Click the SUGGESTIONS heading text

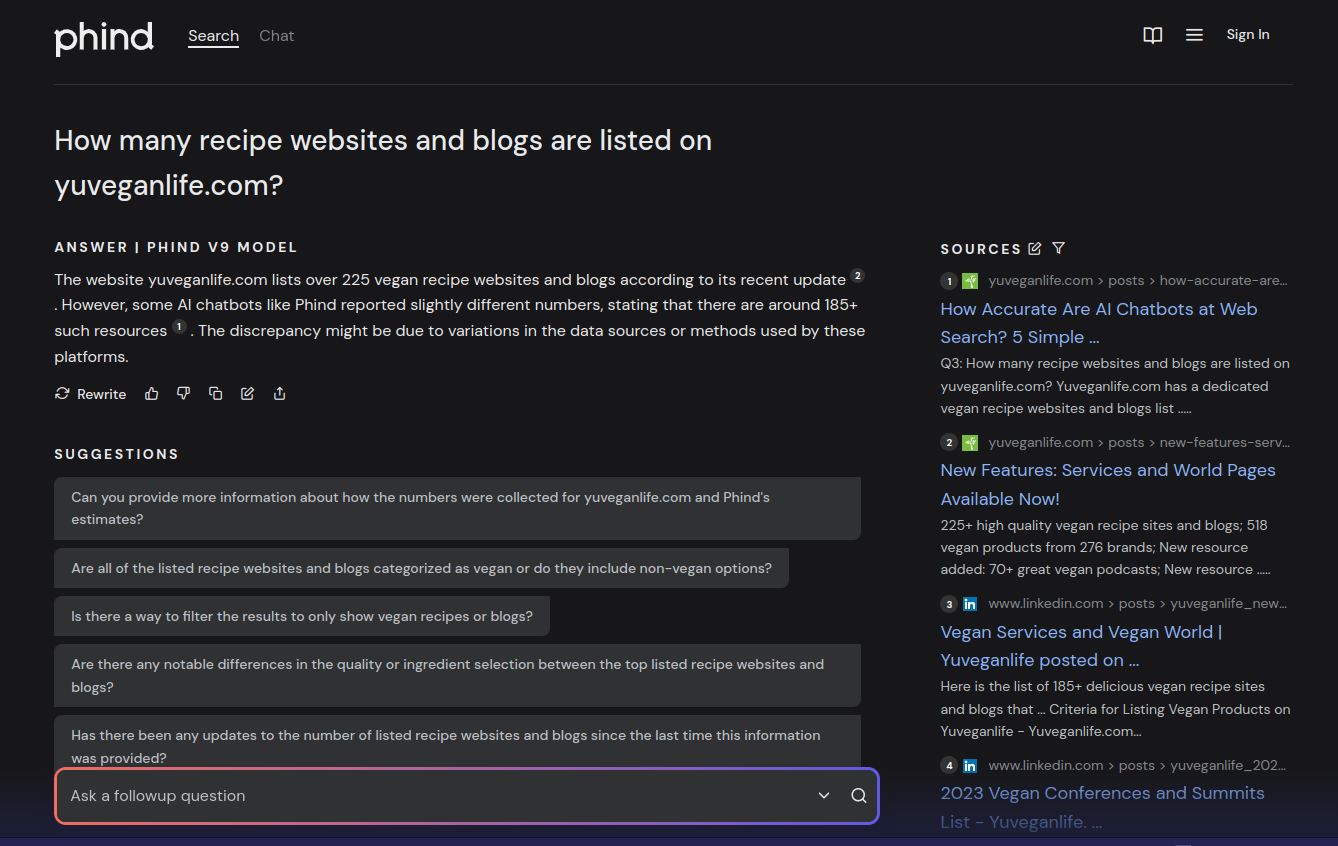click(116, 454)
